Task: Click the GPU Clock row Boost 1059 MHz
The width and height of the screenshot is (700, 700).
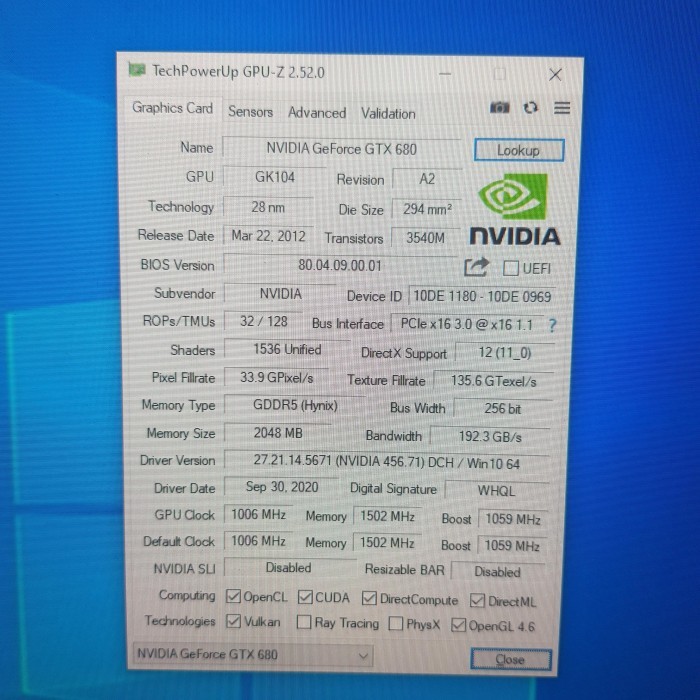Action: 513,519
